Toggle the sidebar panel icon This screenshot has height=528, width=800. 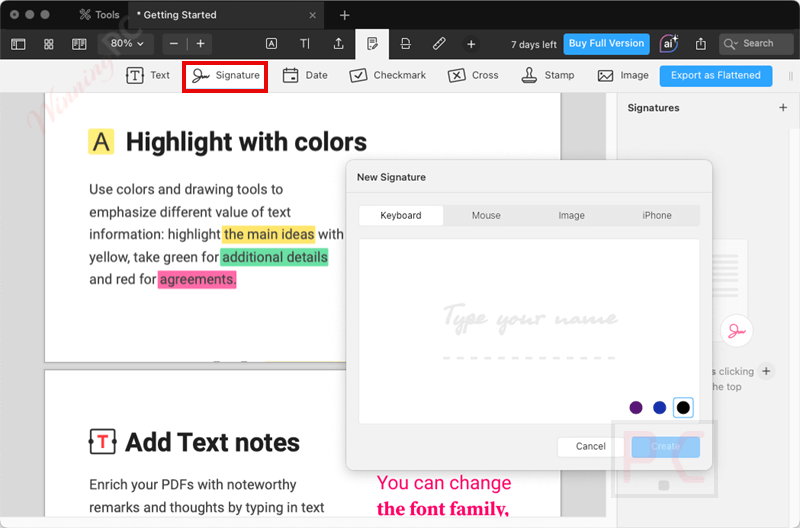click(x=18, y=44)
